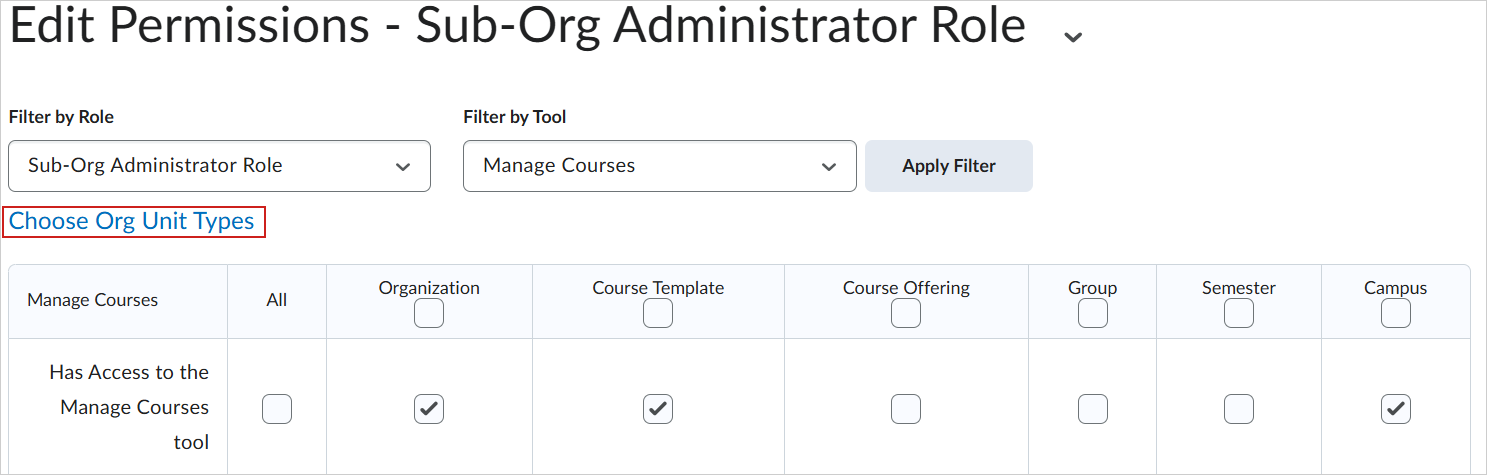The image size is (1487, 475).
Task: Open the page title chevron menu
Action: pyautogui.click(x=1073, y=37)
